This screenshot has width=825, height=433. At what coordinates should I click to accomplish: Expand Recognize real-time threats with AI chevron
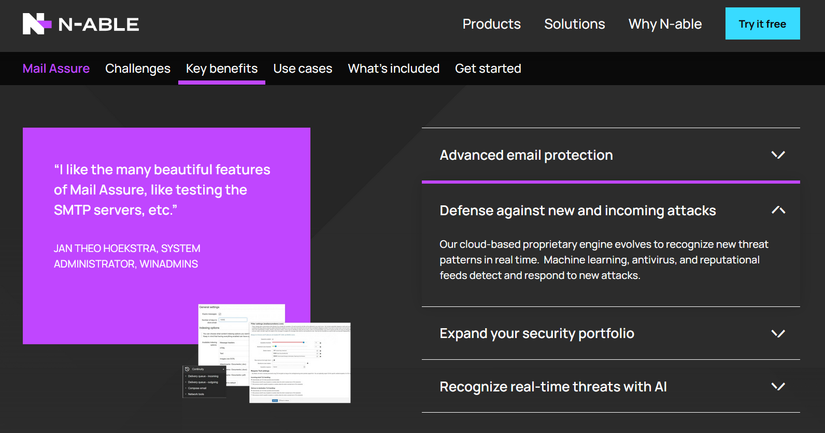point(778,387)
